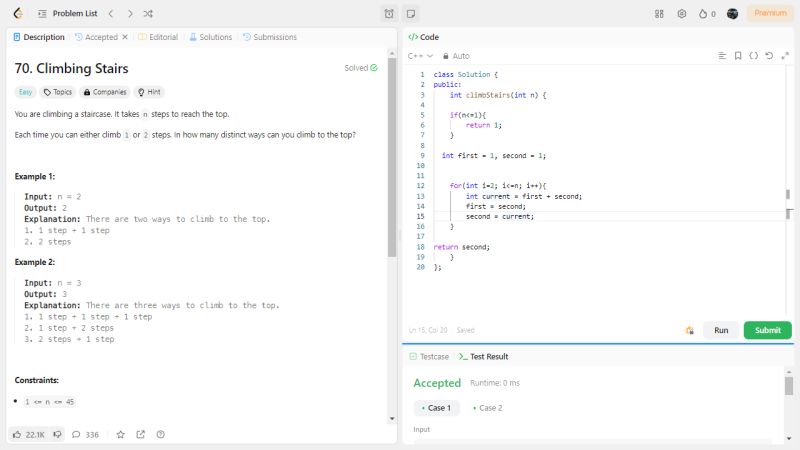
Task: Open settings gear icon in top bar
Action: point(682,13)
